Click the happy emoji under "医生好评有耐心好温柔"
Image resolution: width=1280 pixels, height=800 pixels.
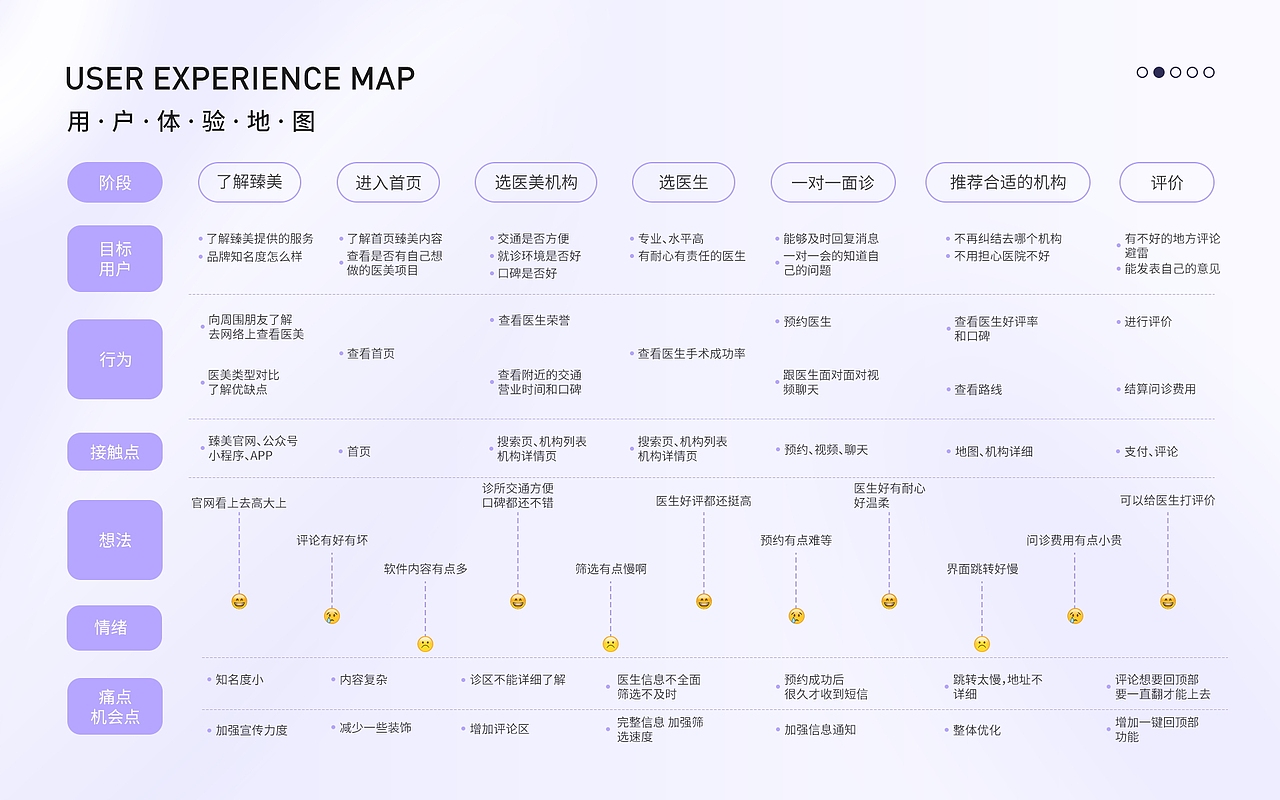coord(887,603)
